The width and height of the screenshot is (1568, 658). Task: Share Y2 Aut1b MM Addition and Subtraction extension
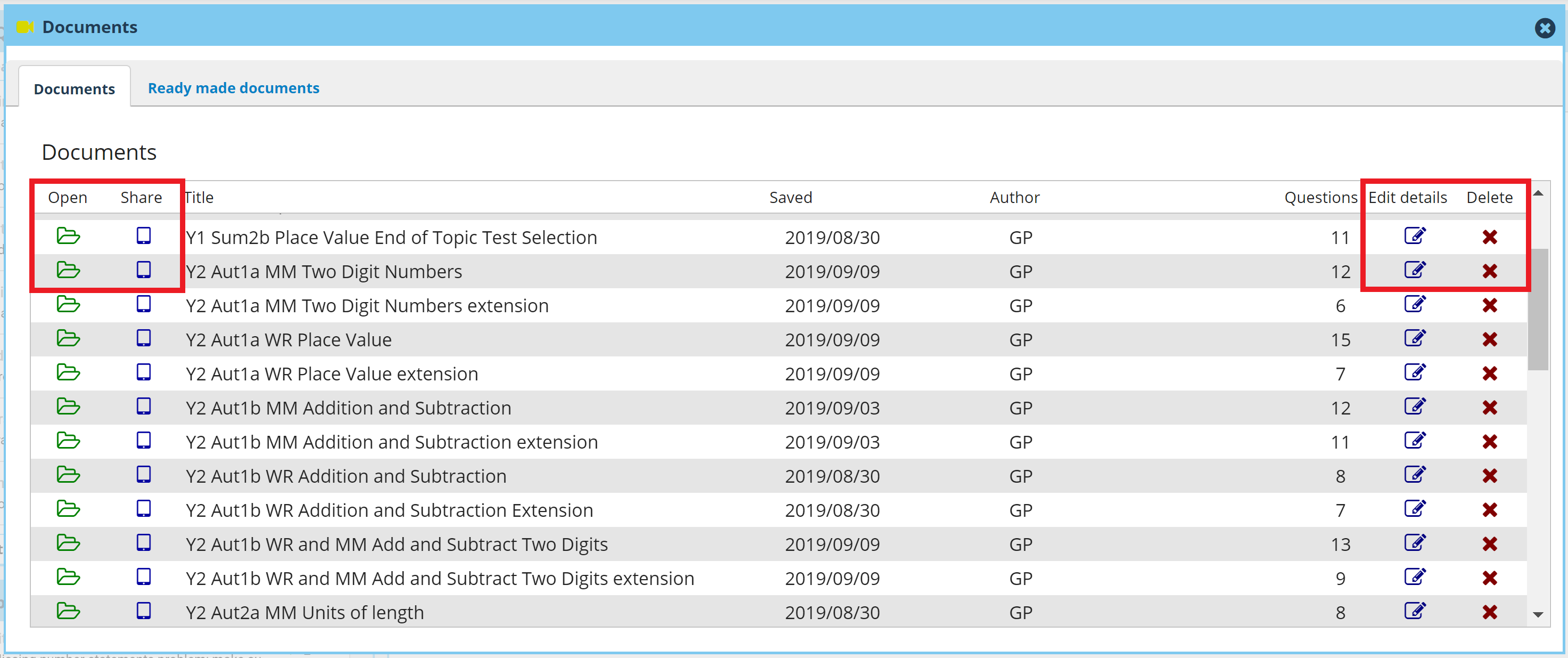pyautogui.click(x=143, y=441)
